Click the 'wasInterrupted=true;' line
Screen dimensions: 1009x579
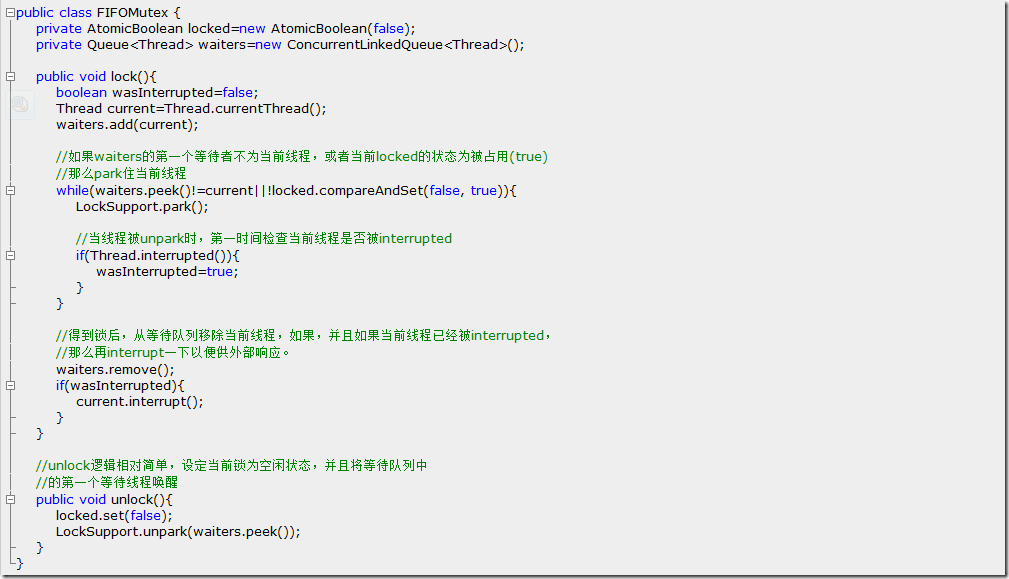click(x=167, y=271)
